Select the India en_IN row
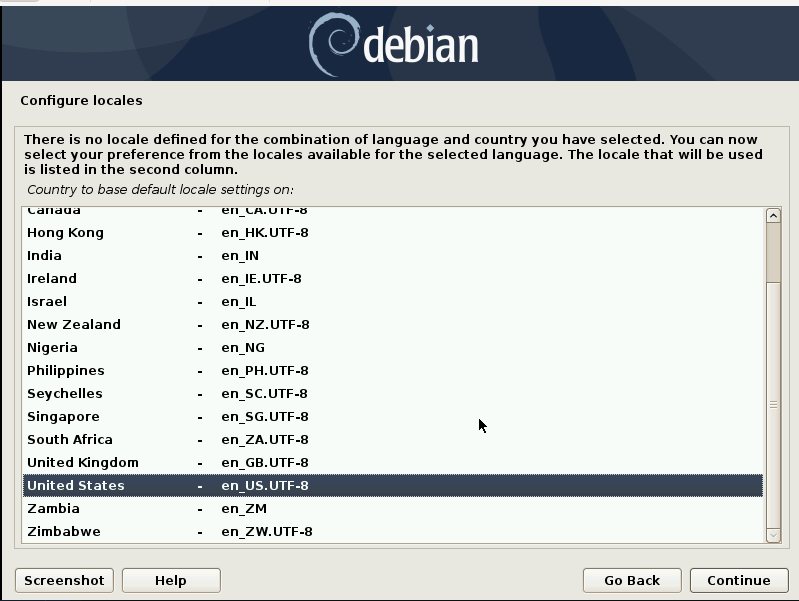Viewport: 799px width, 601px height. (x=393, y=255)
